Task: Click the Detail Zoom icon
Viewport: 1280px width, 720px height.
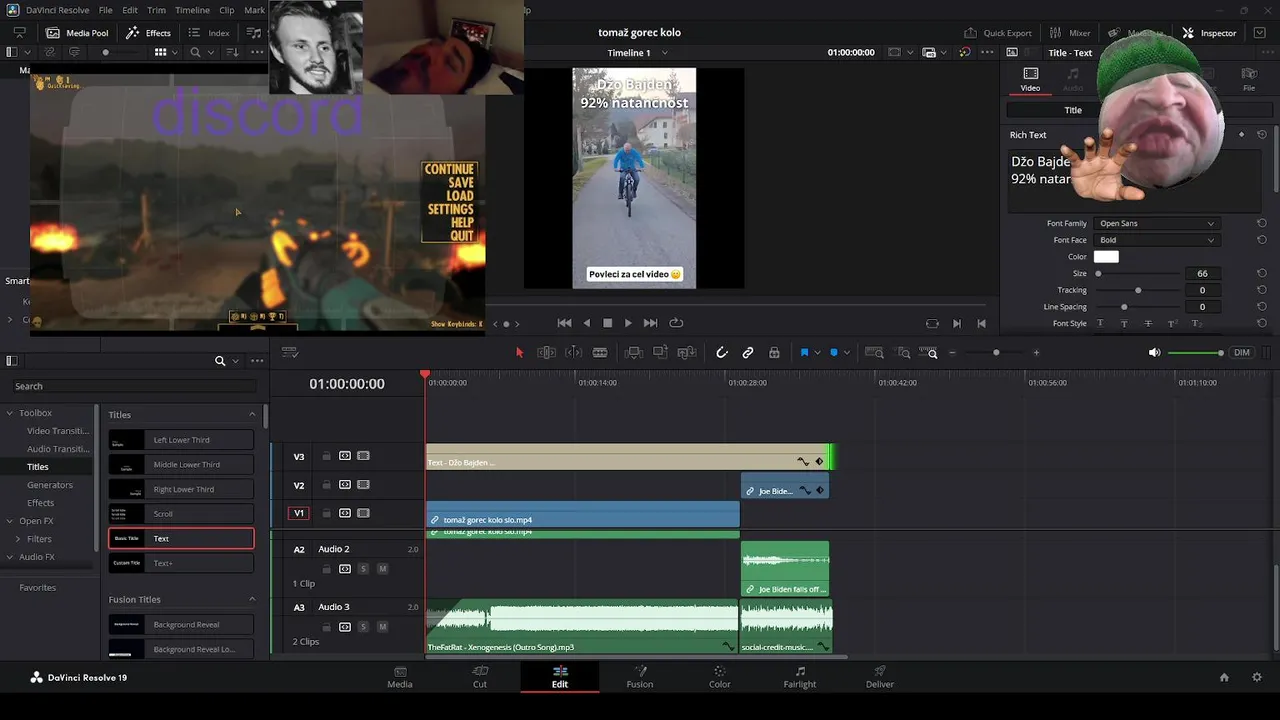Action: click(x=903, y=353)
